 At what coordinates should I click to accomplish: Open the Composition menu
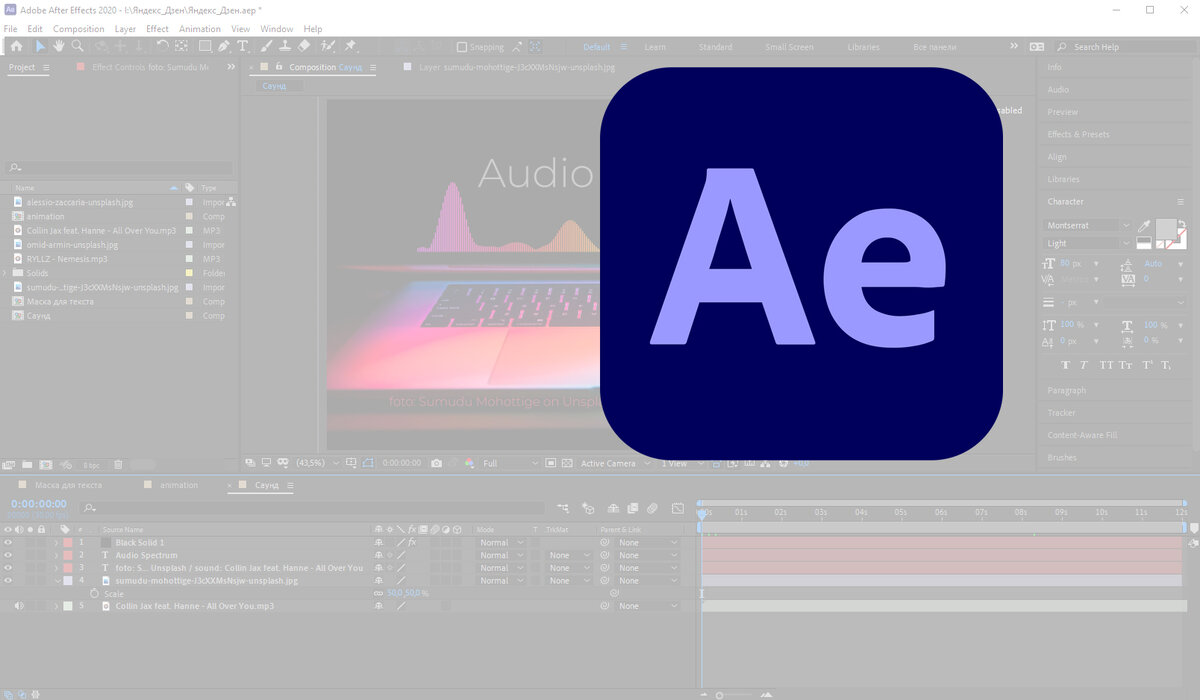click(x=78, y=29)
